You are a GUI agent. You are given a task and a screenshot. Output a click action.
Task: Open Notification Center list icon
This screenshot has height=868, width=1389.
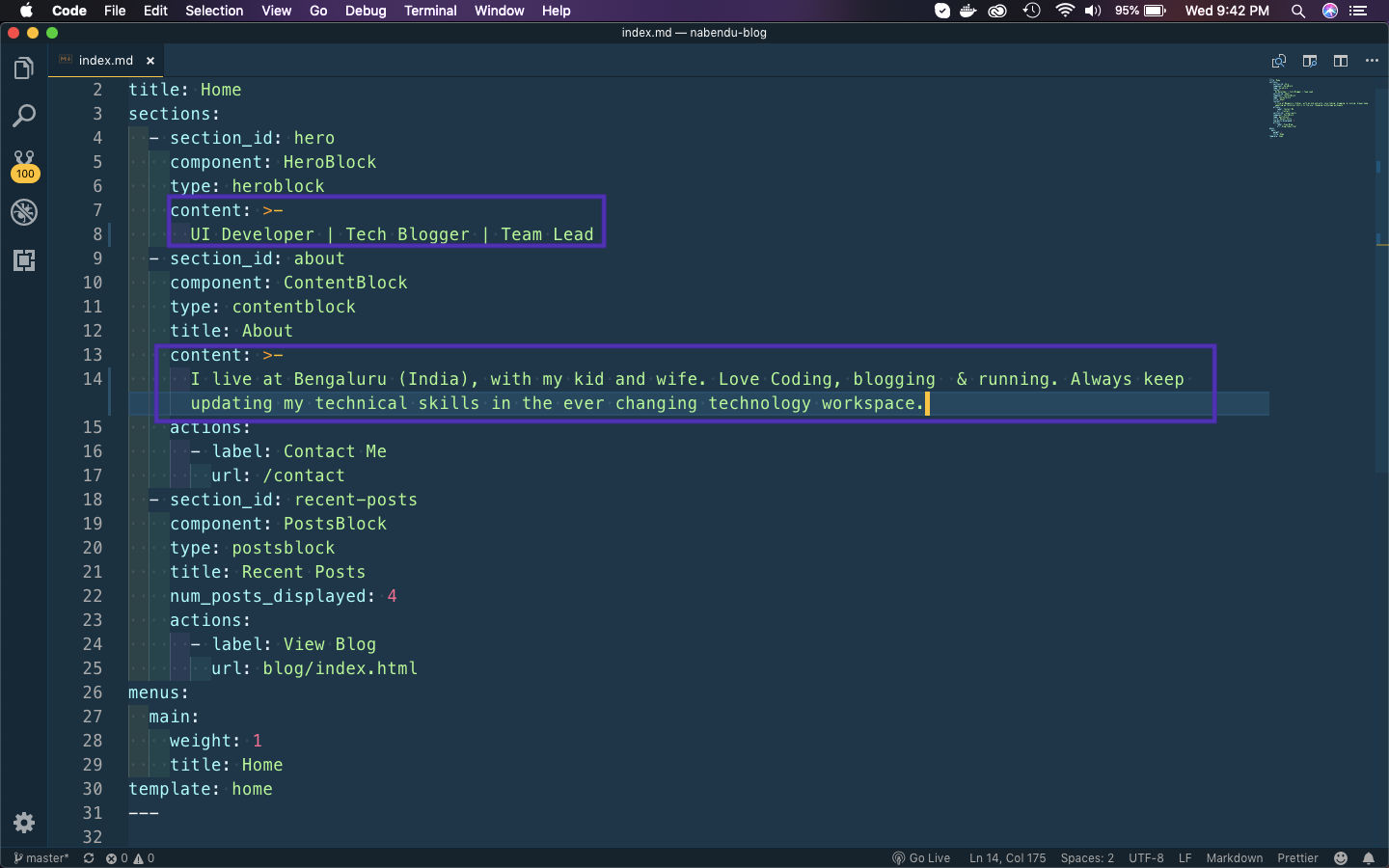tap(1358, 11)
